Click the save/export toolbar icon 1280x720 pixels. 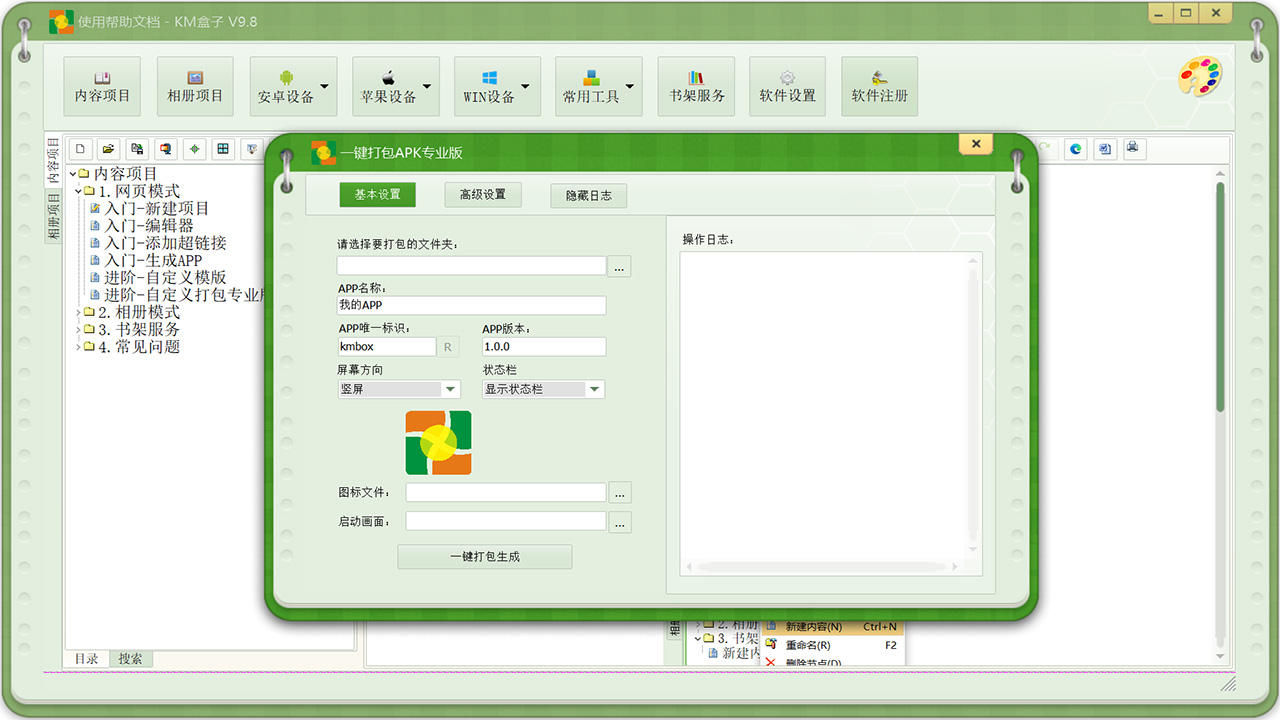[136, 148]
